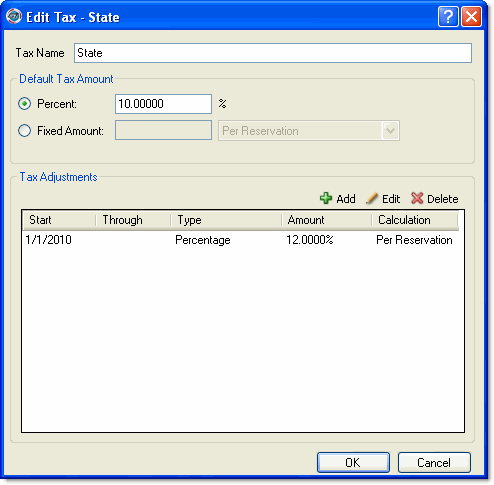Sort by the Type column header
Viewport: 494px width, 485px height.
pos(226,220)
